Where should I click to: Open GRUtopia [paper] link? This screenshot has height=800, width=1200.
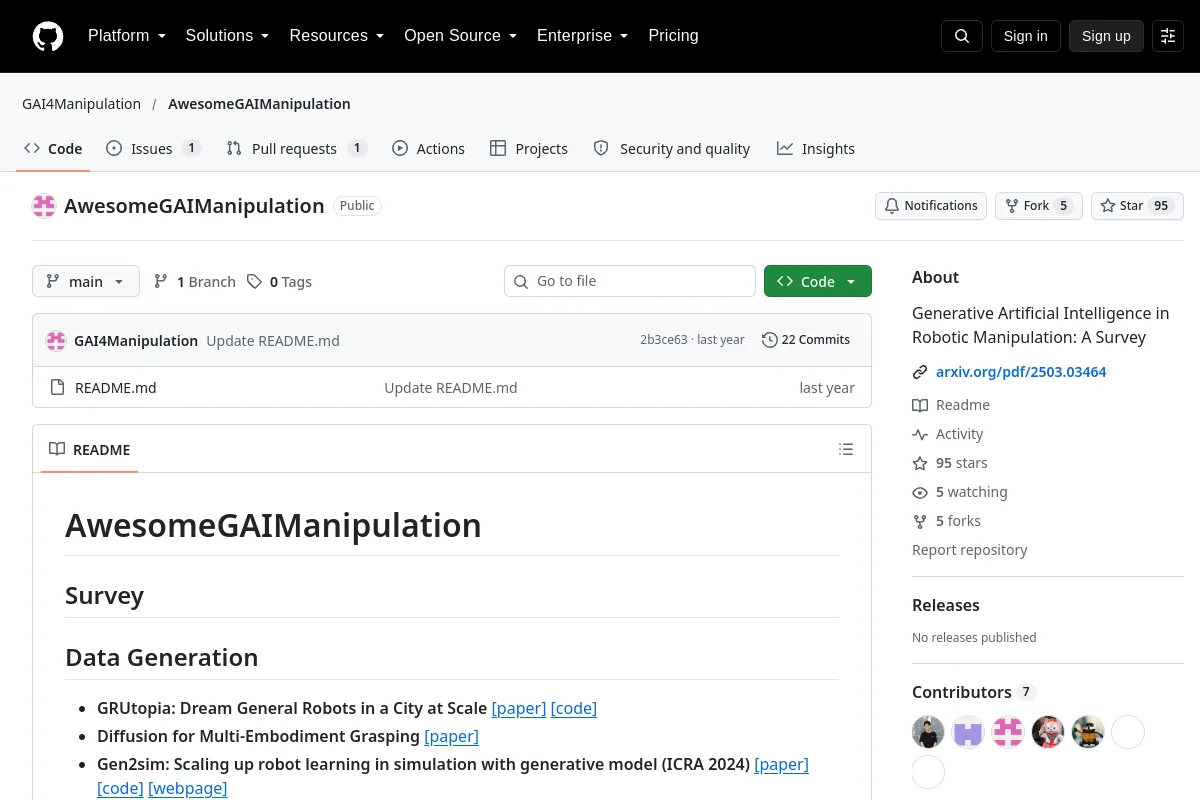coord(519,708)
